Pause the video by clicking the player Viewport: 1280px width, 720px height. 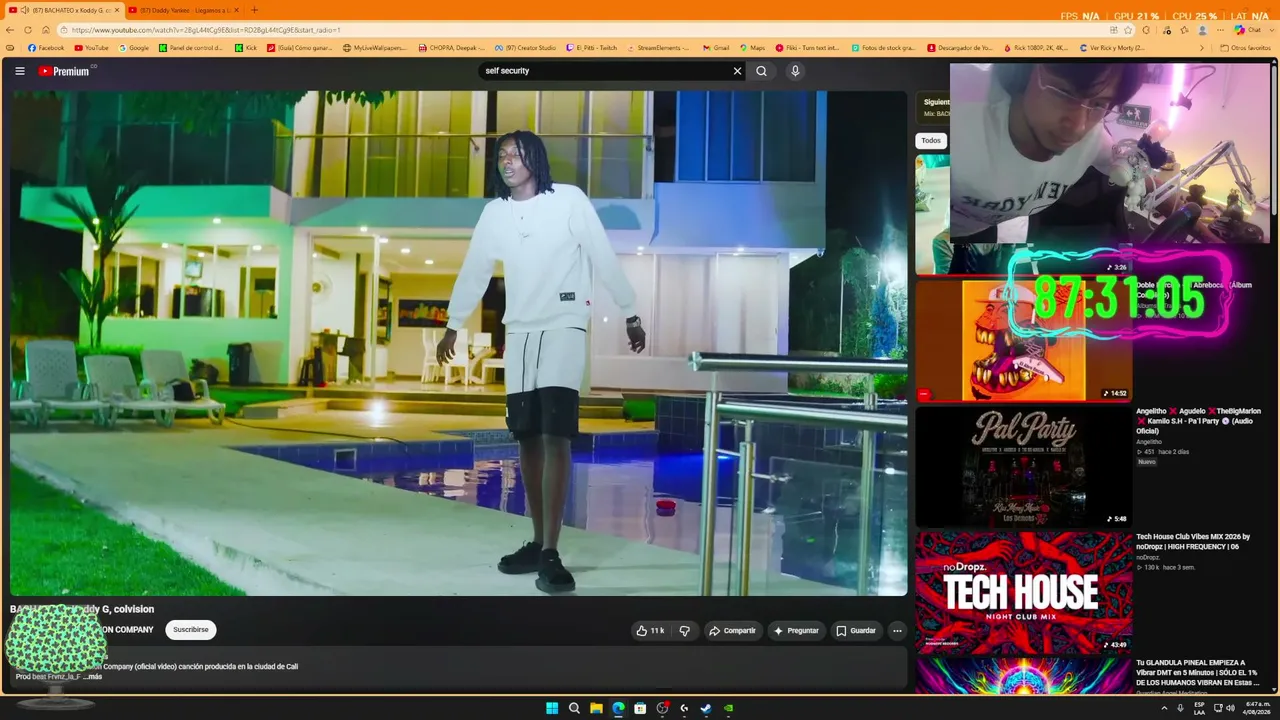point(459,343)
